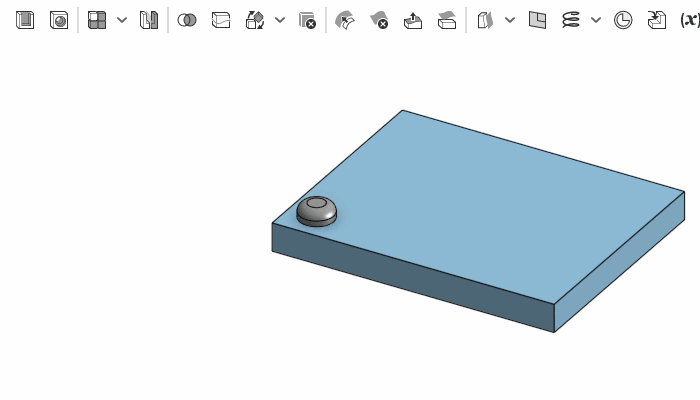Expand the pattern tool dropdown arrow
700x400 pixels.
122,20
